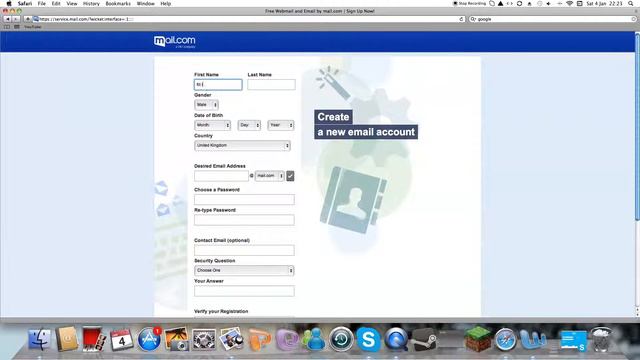The height and width of the screenshot is (360, 640).
Task: Stop Recording from the menu bar
Action: [469, 3]
